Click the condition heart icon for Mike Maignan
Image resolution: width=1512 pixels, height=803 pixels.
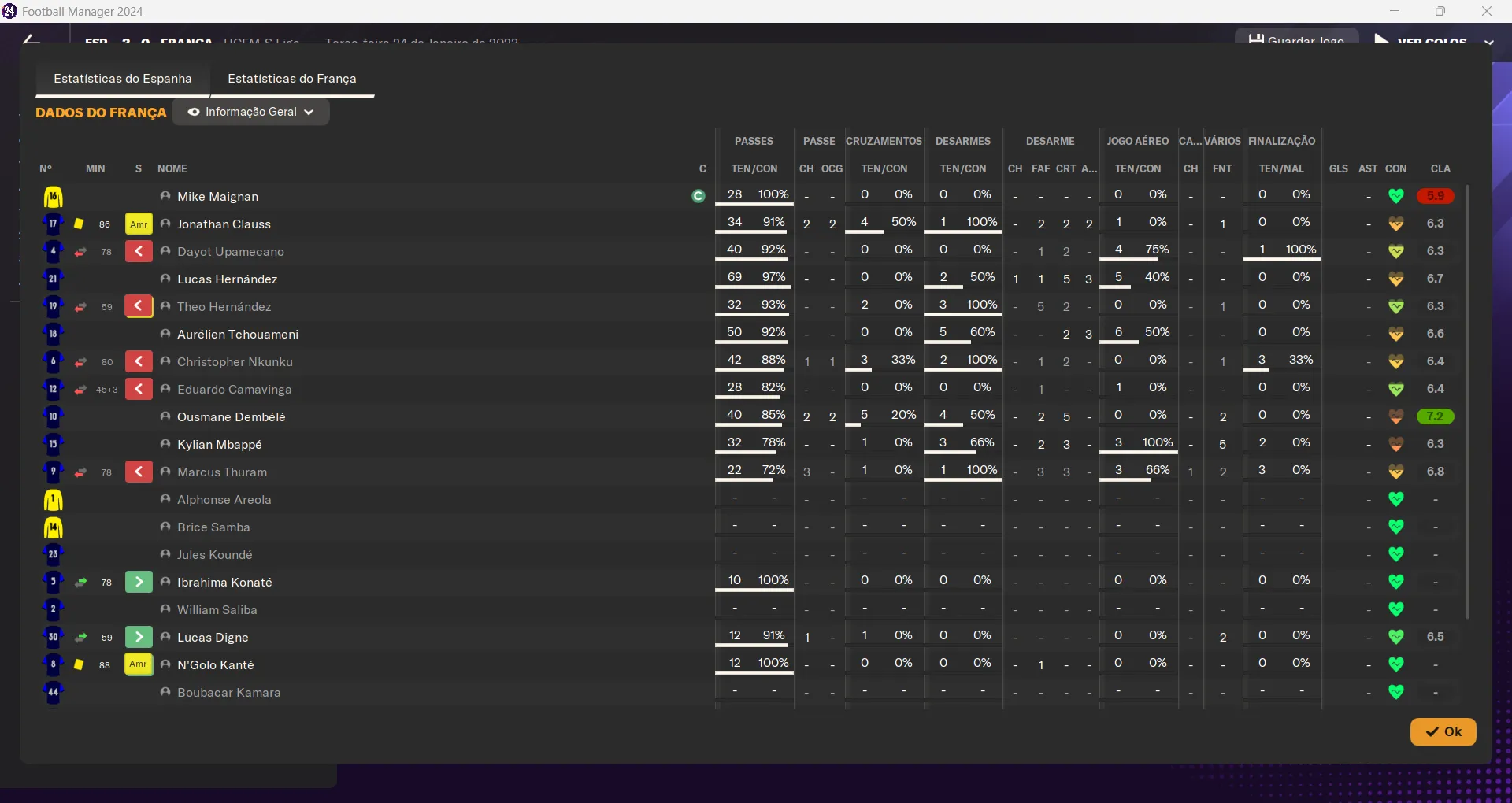1396,196
